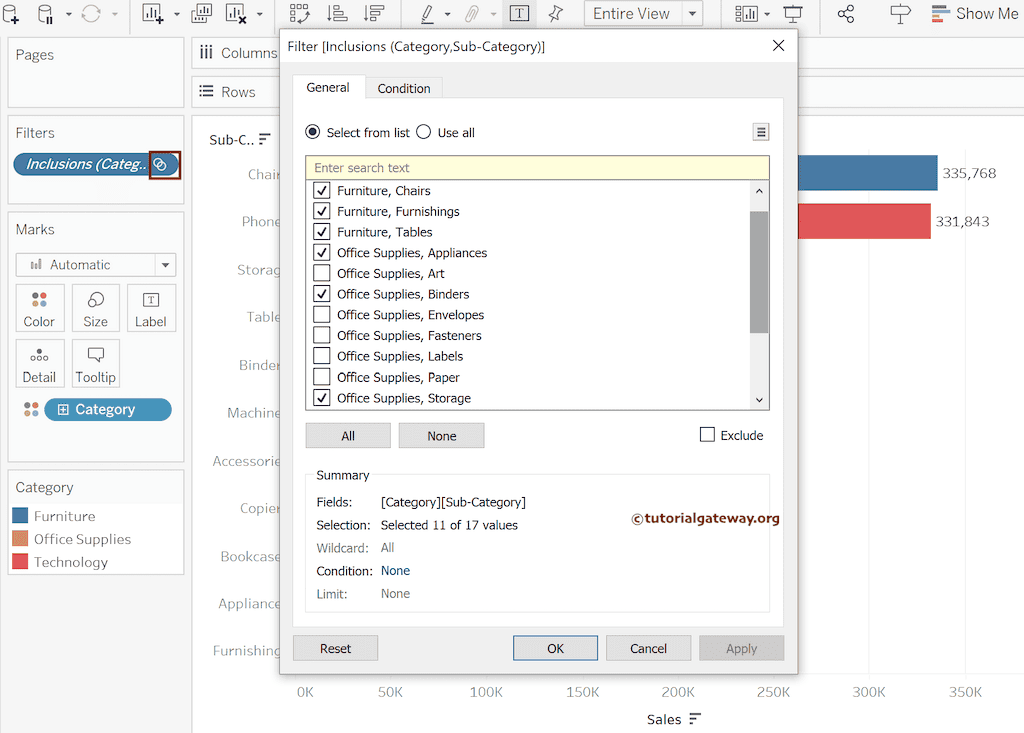Click the Group Members paperclip icon

tap(472, 14)
